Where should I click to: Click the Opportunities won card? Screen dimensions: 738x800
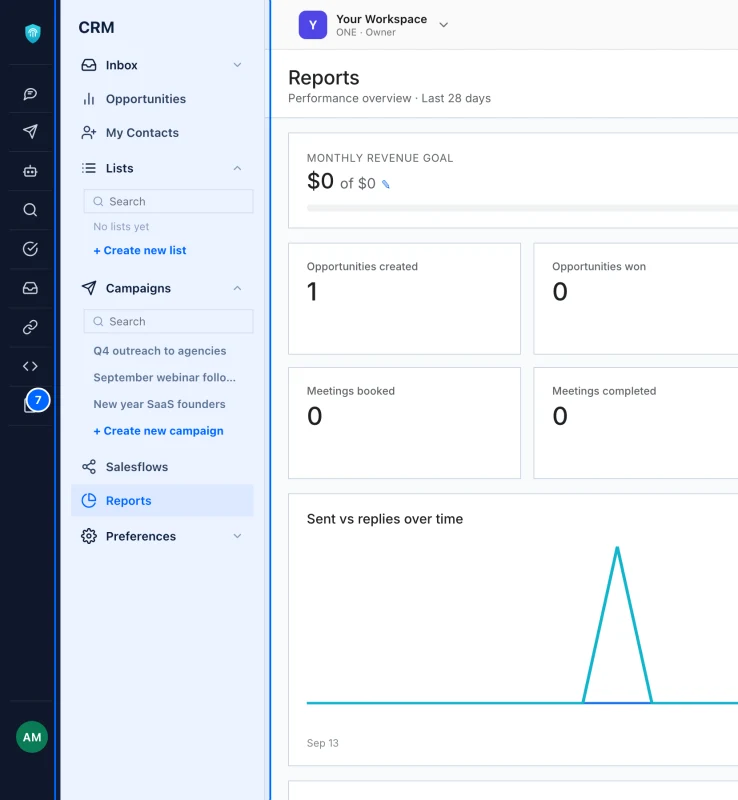635,298
